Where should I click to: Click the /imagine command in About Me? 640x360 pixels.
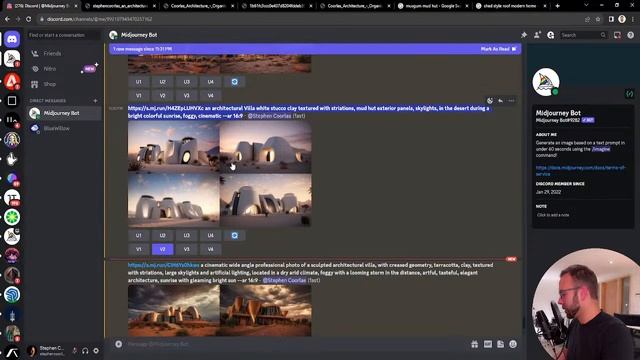click(601, 149)
